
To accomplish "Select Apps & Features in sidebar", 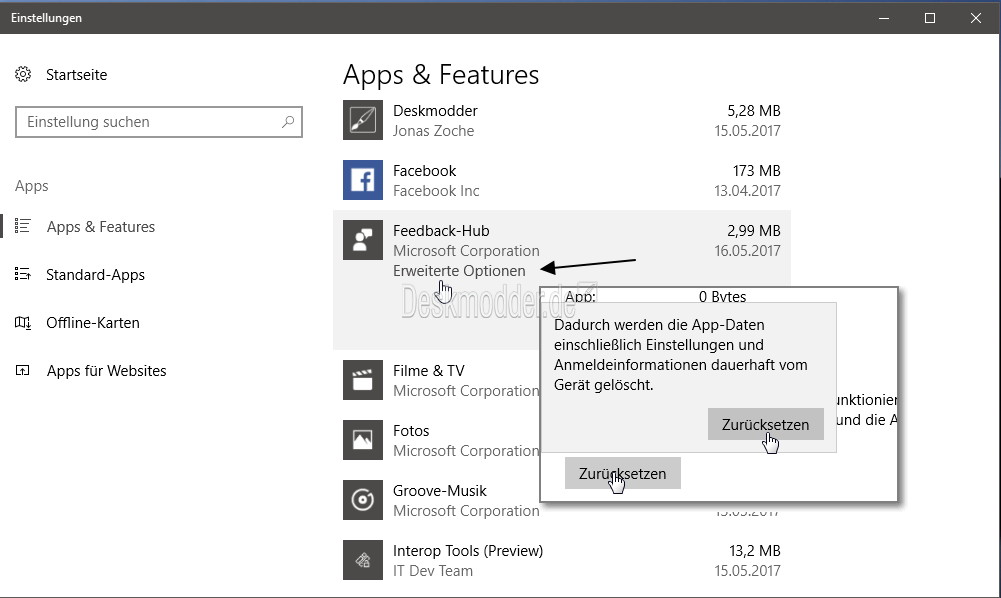I will tap(101, 227).
